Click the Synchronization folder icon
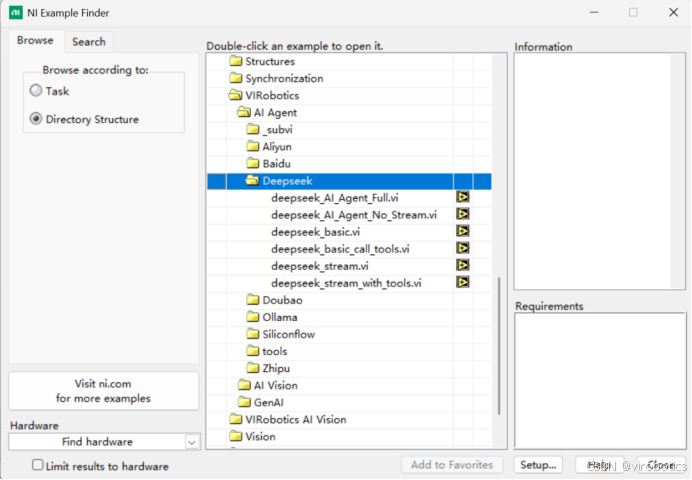 click(x=236, y=78)
